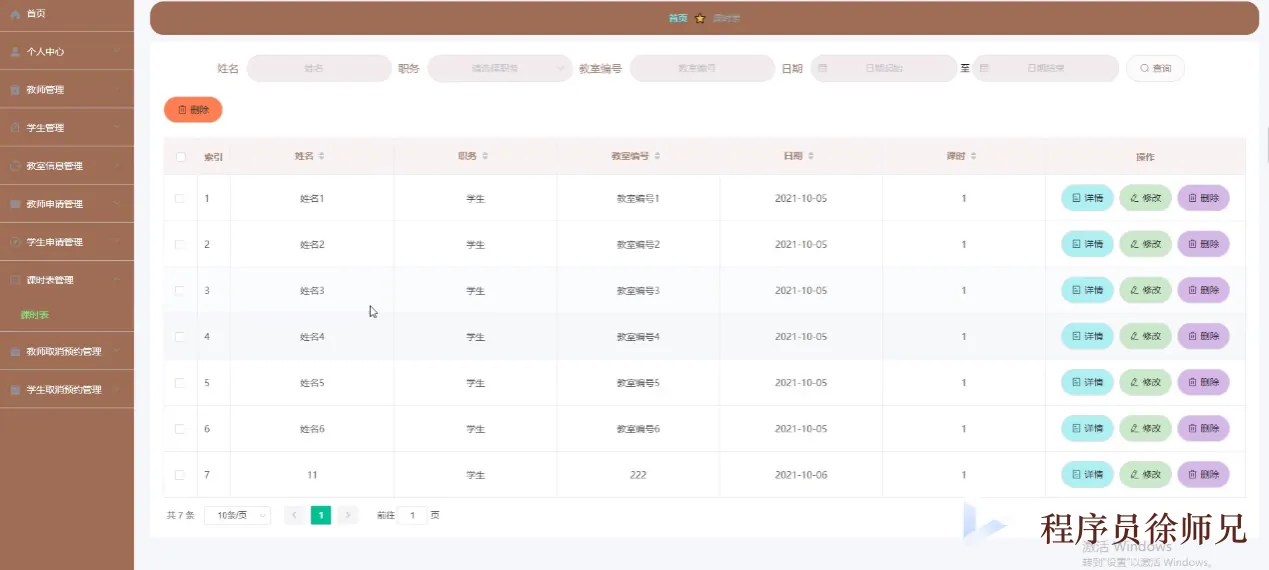Click the calendar icon in 日期结束 field

(x=984, y=68)
